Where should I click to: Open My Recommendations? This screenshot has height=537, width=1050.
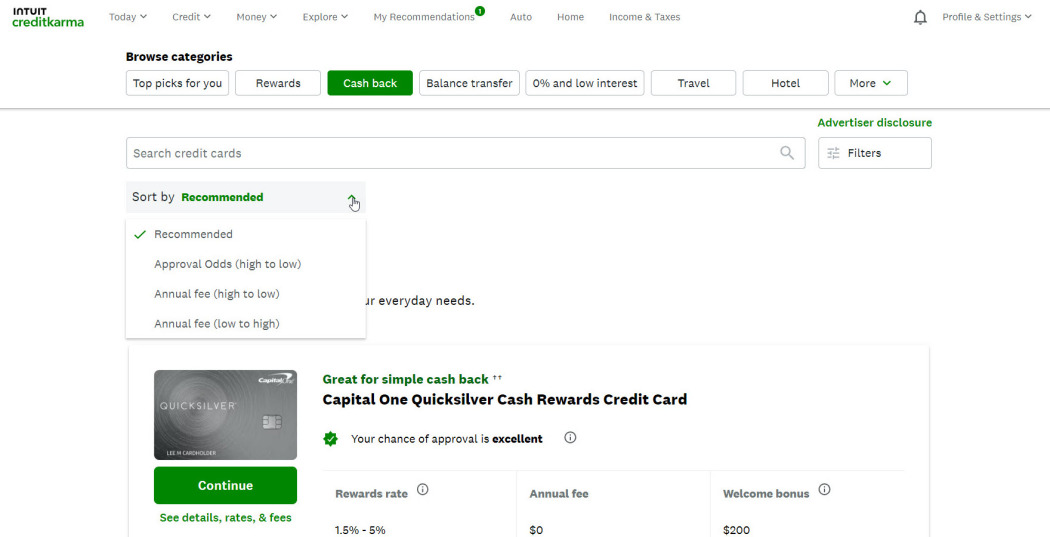(x=424, y=17)
